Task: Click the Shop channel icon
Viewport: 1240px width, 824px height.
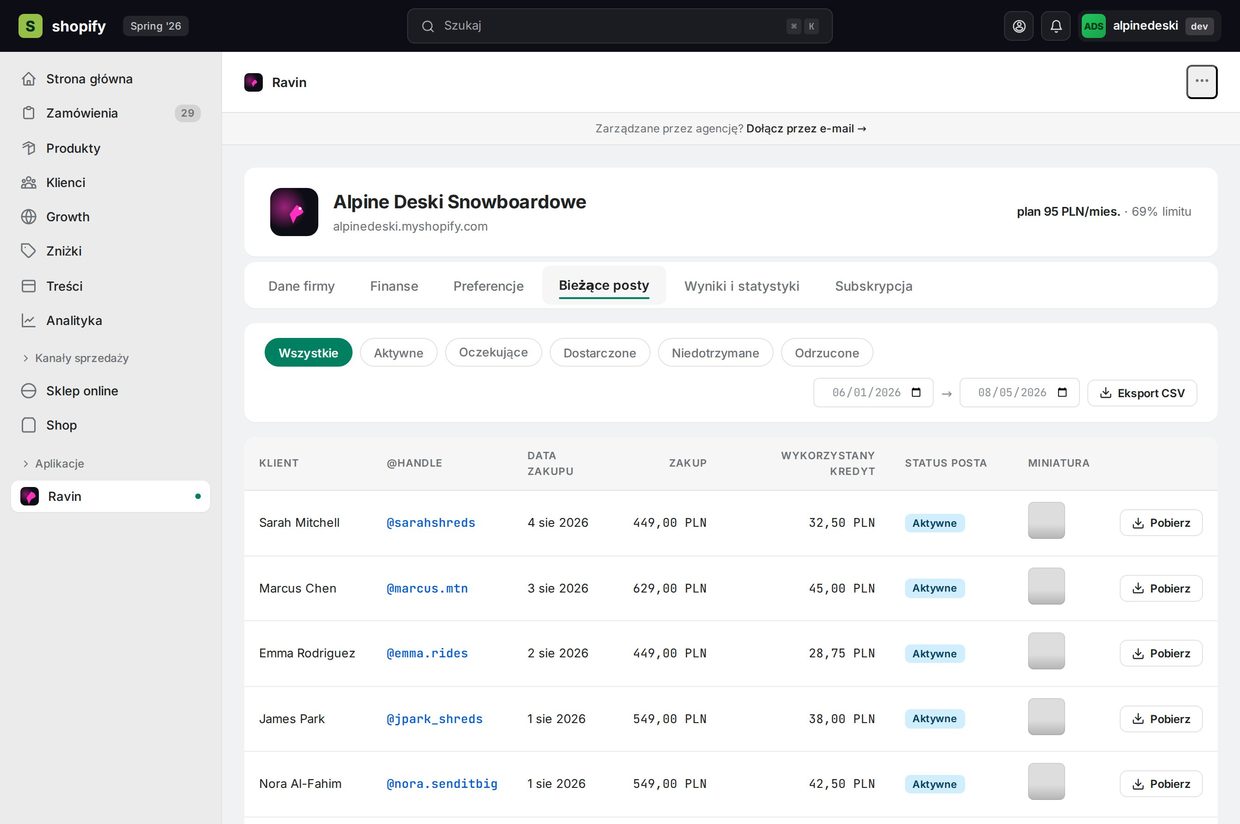Action: (x=29, y=425)
